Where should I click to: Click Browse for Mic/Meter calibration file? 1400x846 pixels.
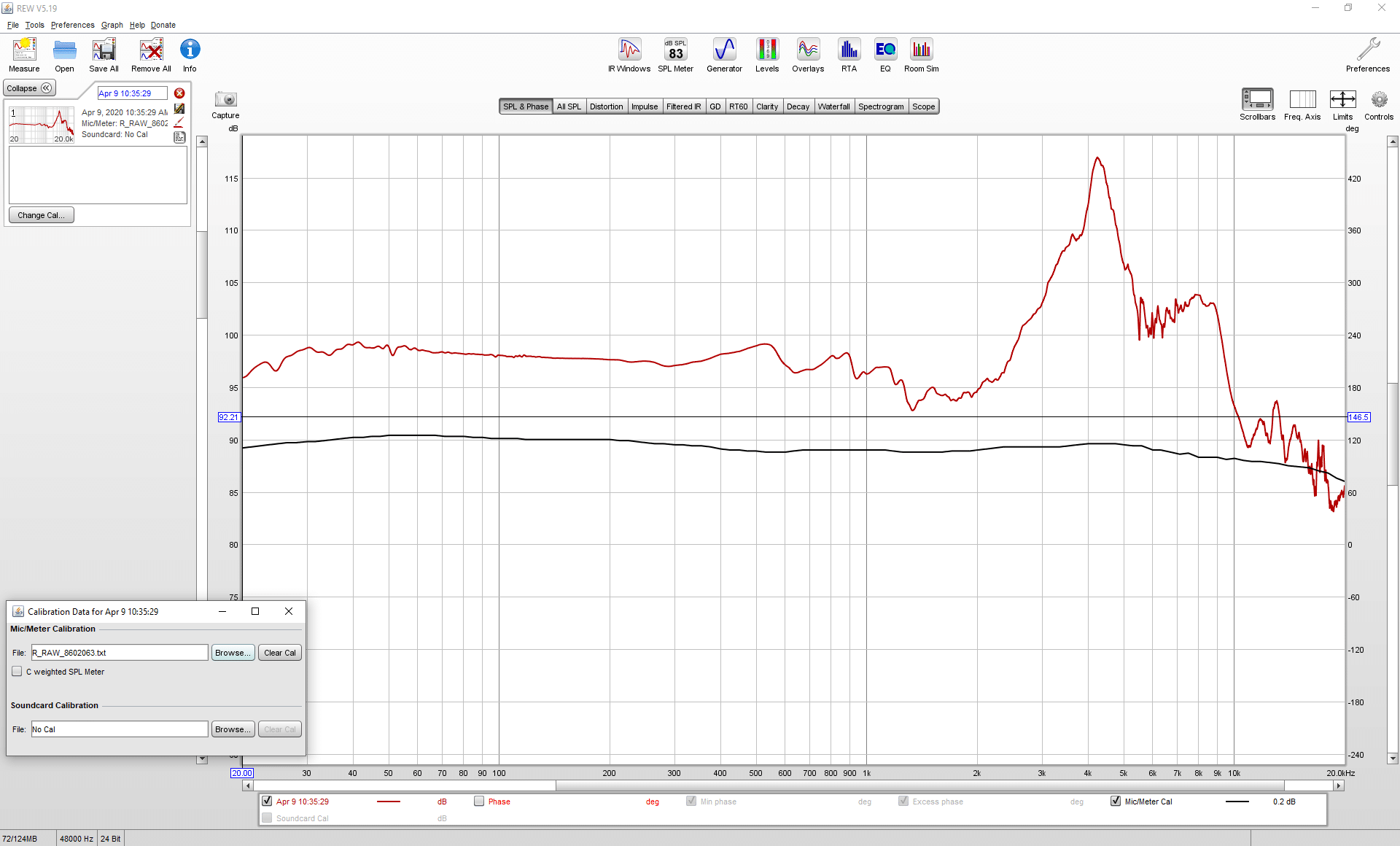tap(233, 653)
